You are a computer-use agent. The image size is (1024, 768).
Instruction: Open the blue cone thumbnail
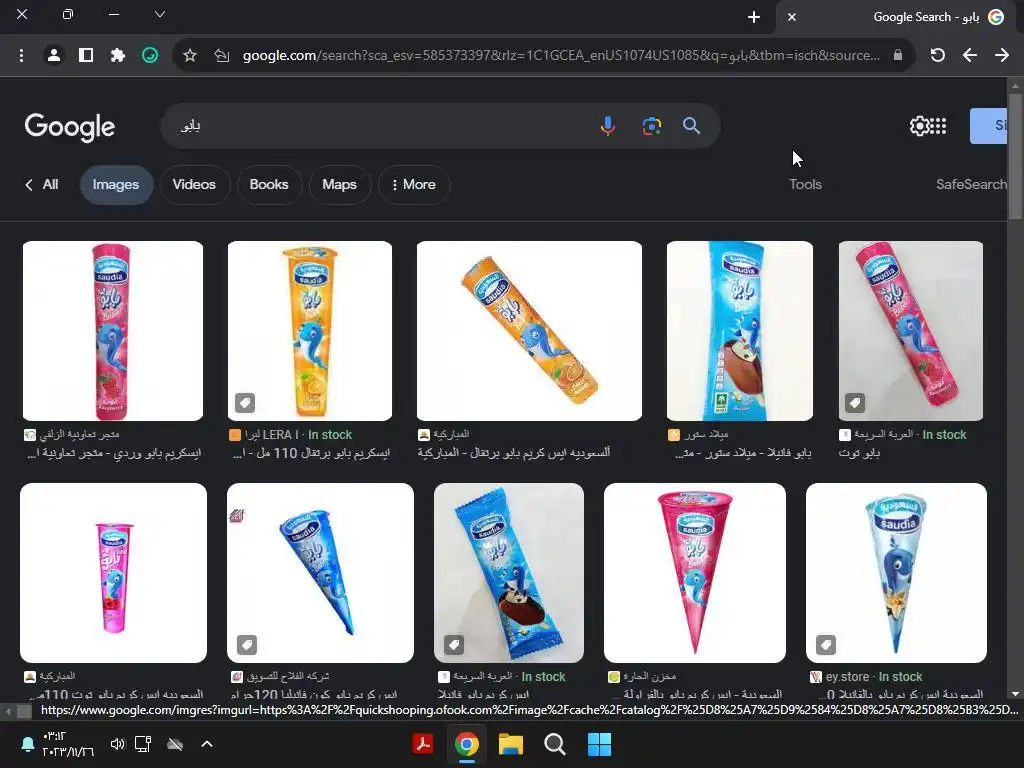[x=320, y=573]
